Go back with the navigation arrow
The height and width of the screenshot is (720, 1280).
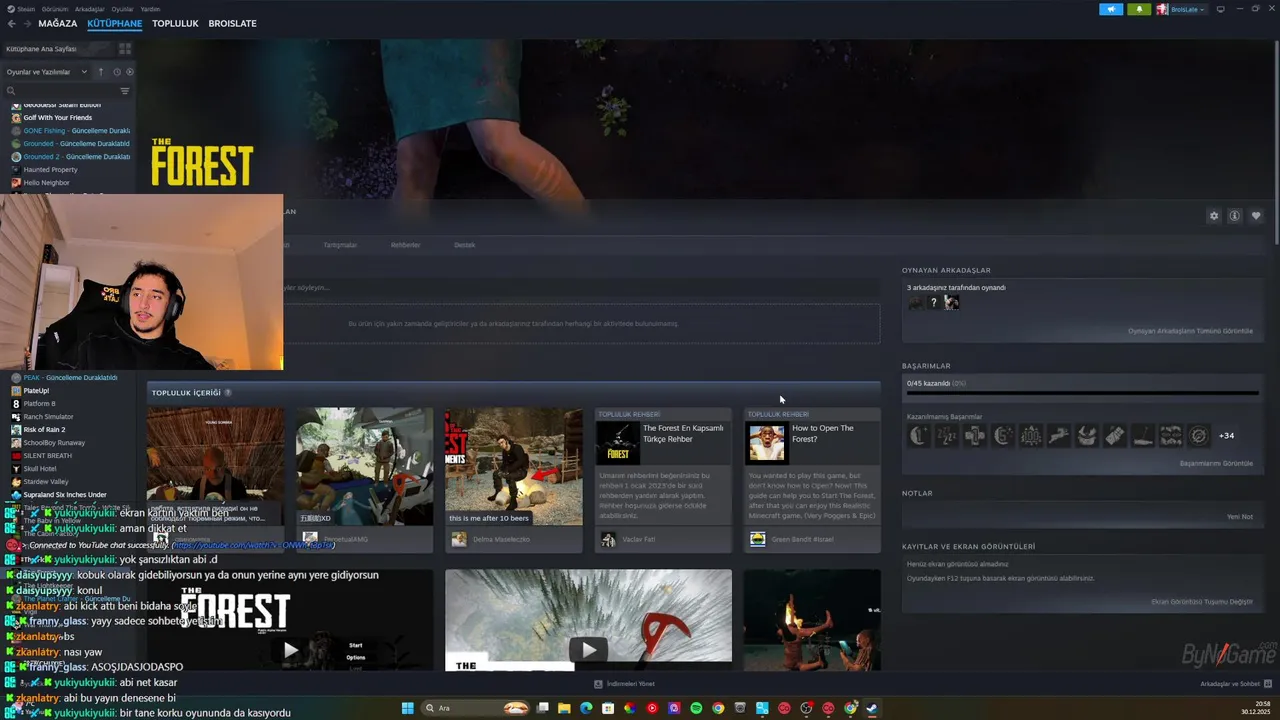coord(11,23)
